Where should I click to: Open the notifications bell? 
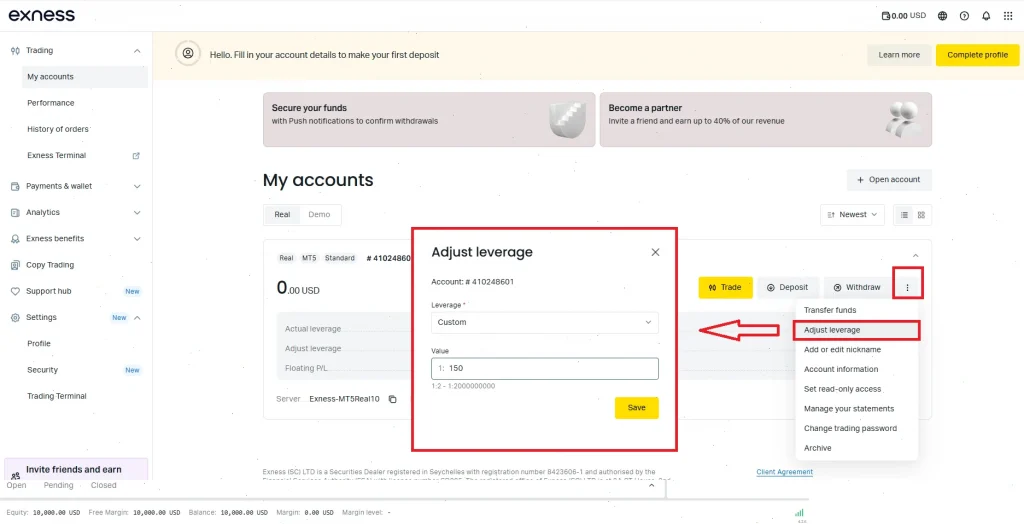[986, 16]
